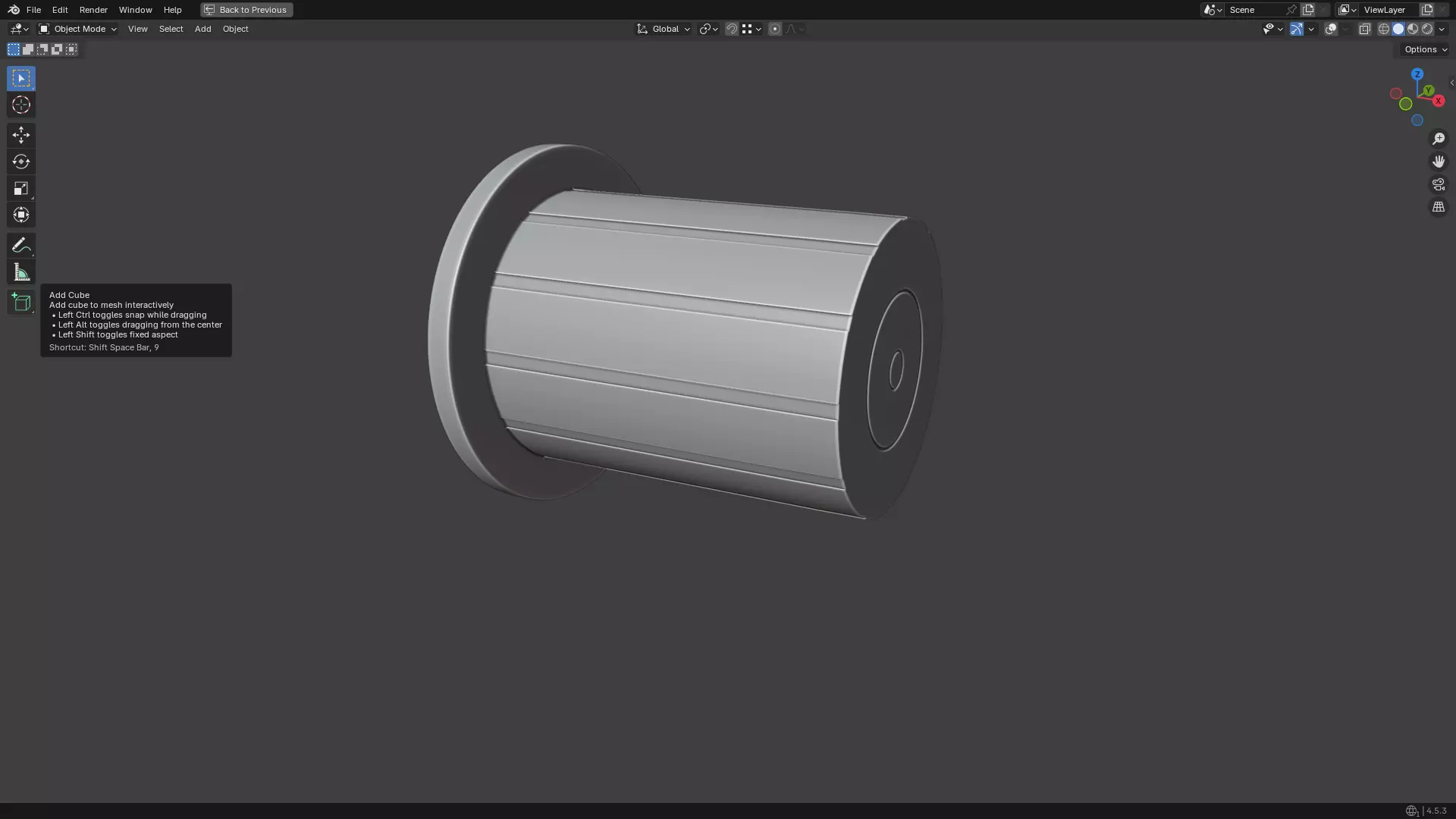Toggle X-ray display mode
The height and width of the screenshot is (819, 1456).
point(1364,29)
